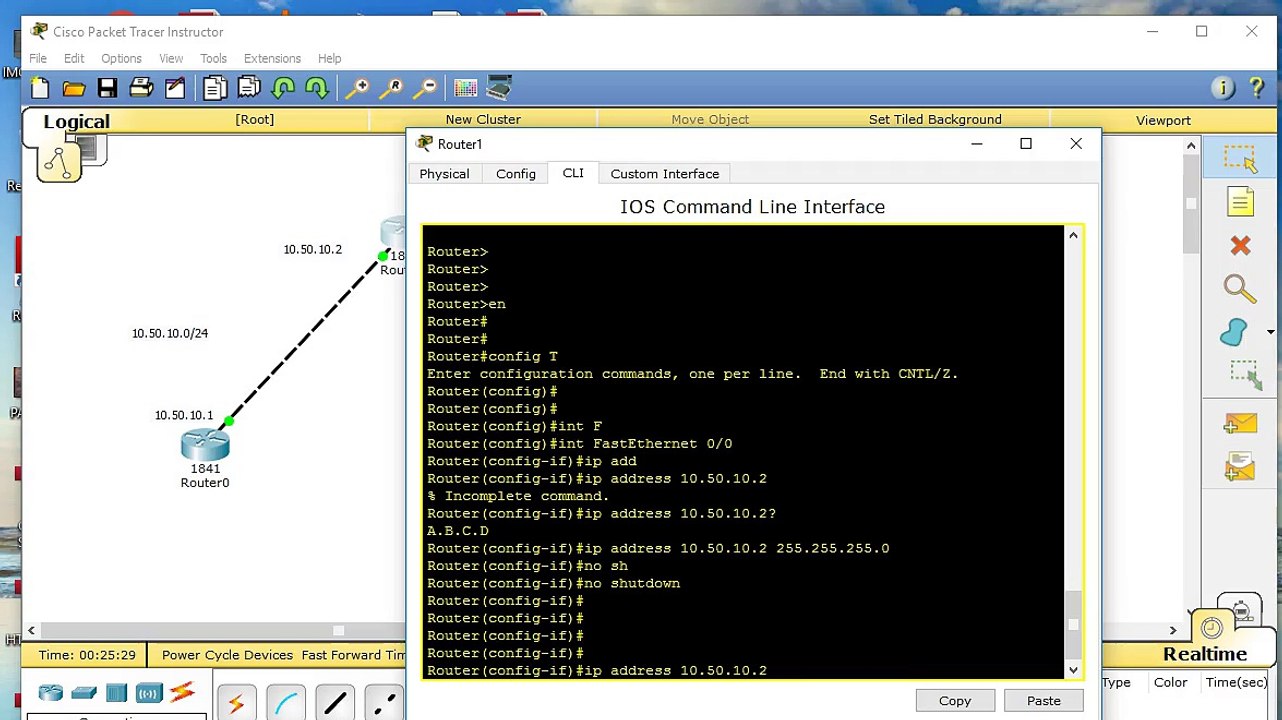1282x720 pixels.
Task: Click the Copy button
Action: point(955,700)
